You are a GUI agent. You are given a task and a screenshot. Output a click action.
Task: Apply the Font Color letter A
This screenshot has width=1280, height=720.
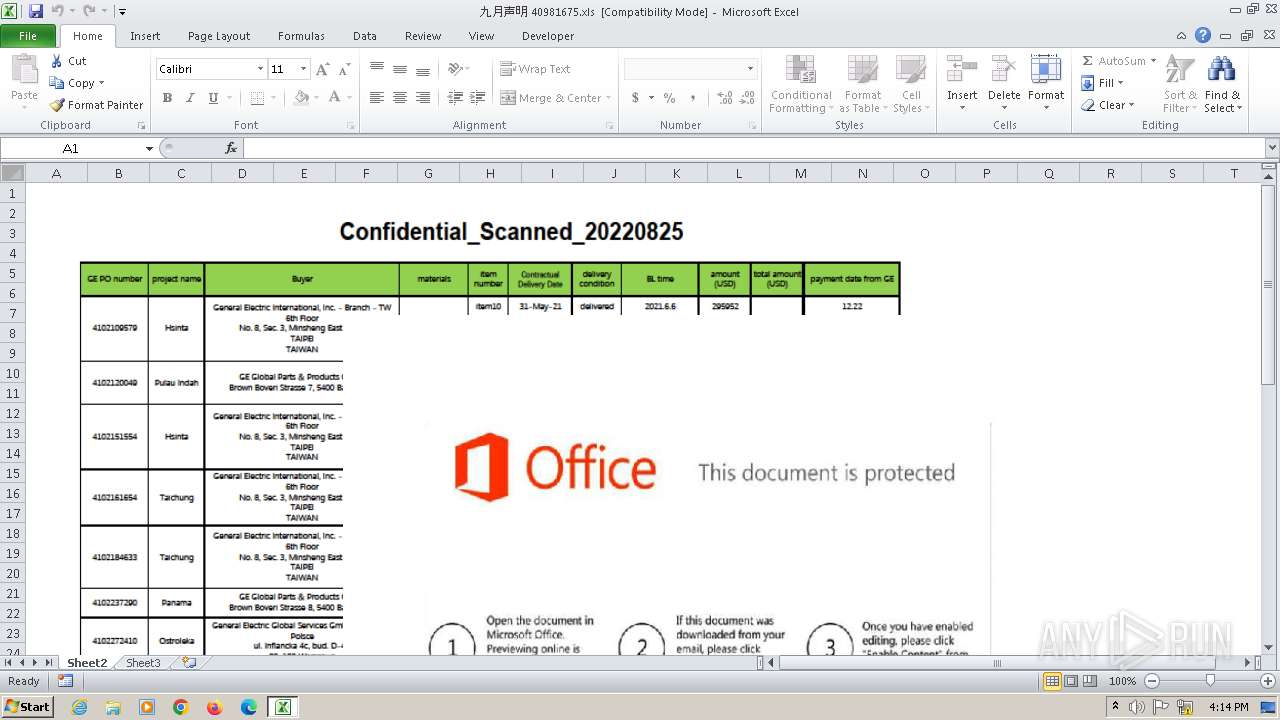(x=334, y=98)
